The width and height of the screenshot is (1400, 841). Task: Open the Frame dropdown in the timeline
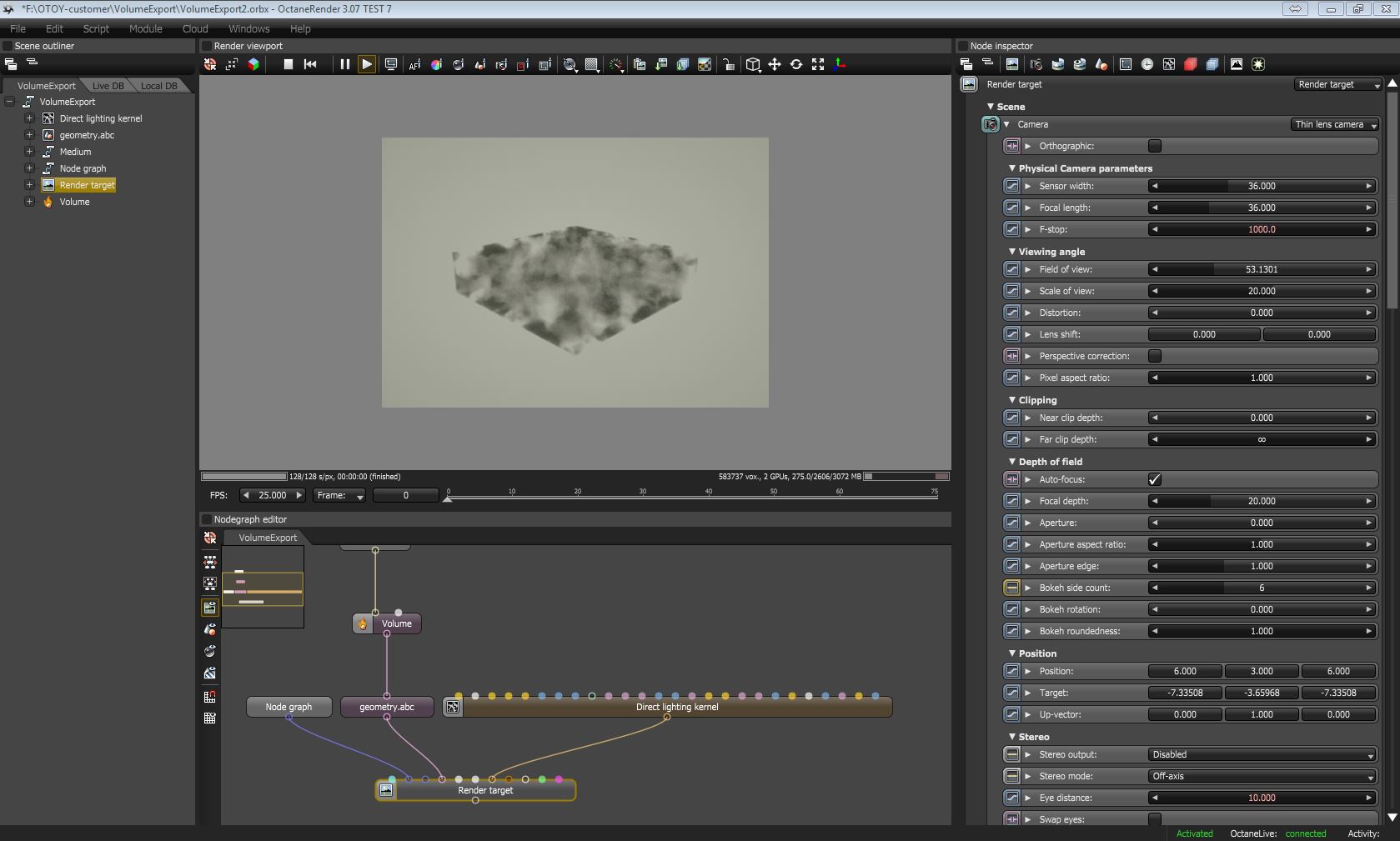coord(339,495)
